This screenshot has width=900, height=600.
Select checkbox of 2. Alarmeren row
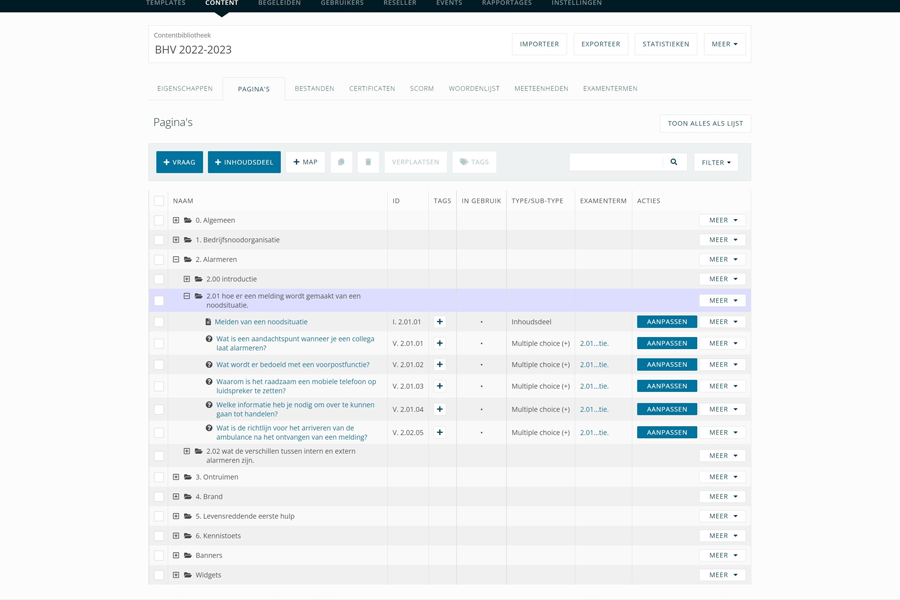tap(159, 260)
